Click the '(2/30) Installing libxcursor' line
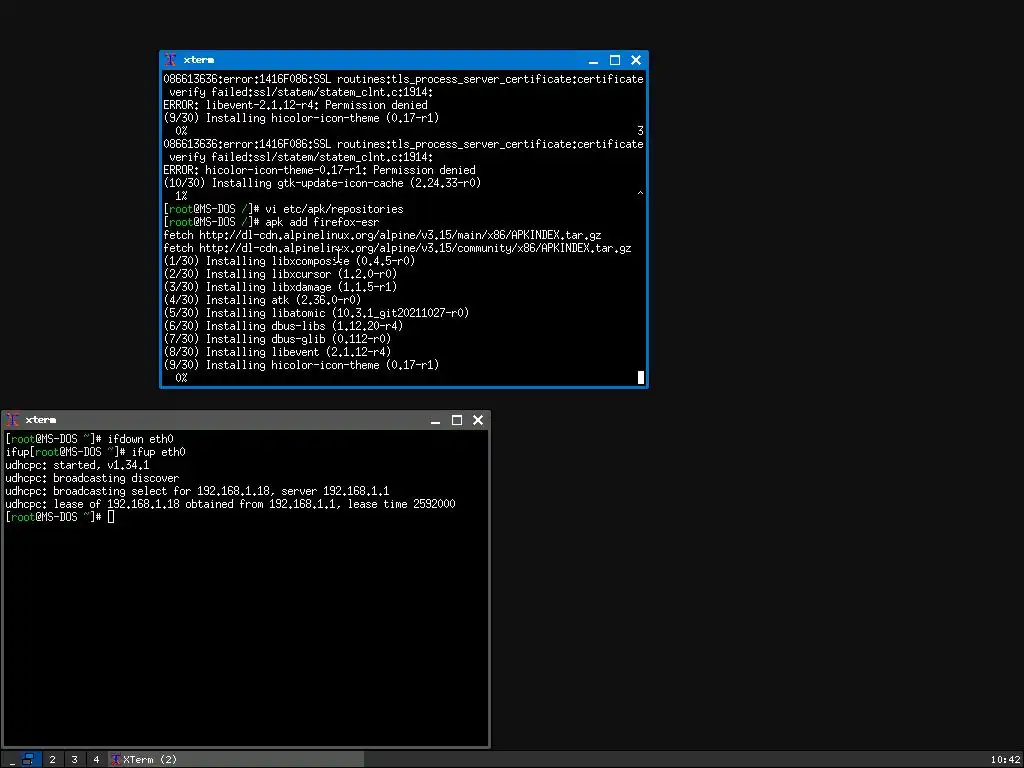1024x768 pixels. coord(280,274)
